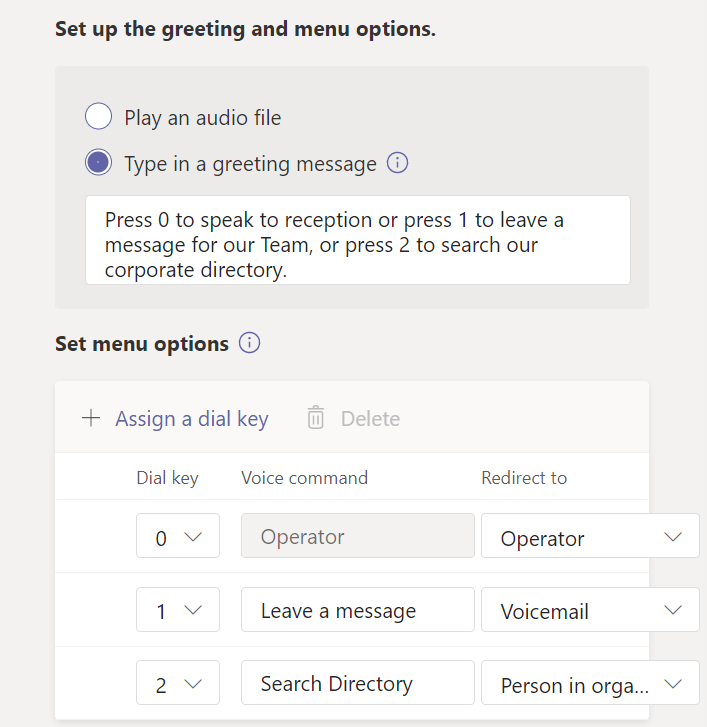
Task: Select the Play an audio file option
Action: 99,118
